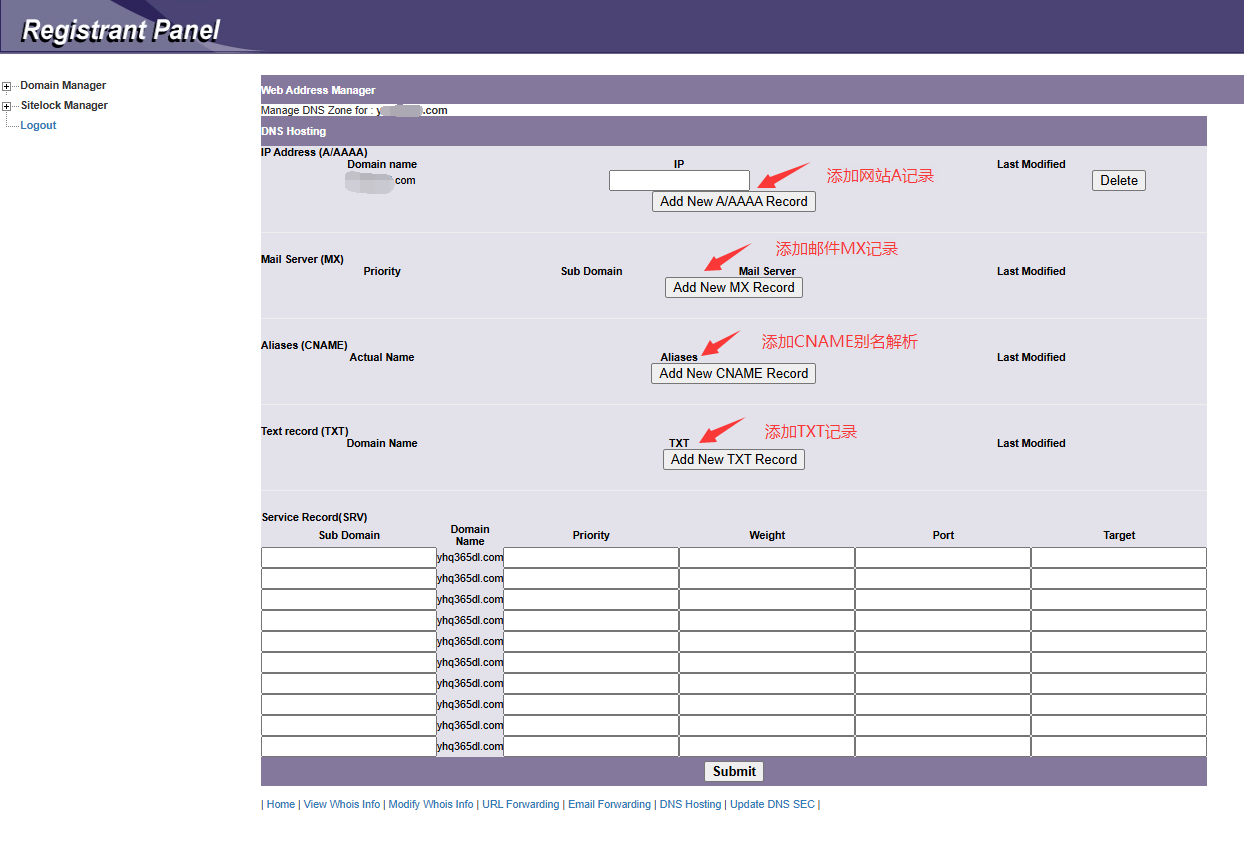Viewport: 1244px width, 841px height.
Task: Delete the A record entry
Action: click(x=1118, y=181)
